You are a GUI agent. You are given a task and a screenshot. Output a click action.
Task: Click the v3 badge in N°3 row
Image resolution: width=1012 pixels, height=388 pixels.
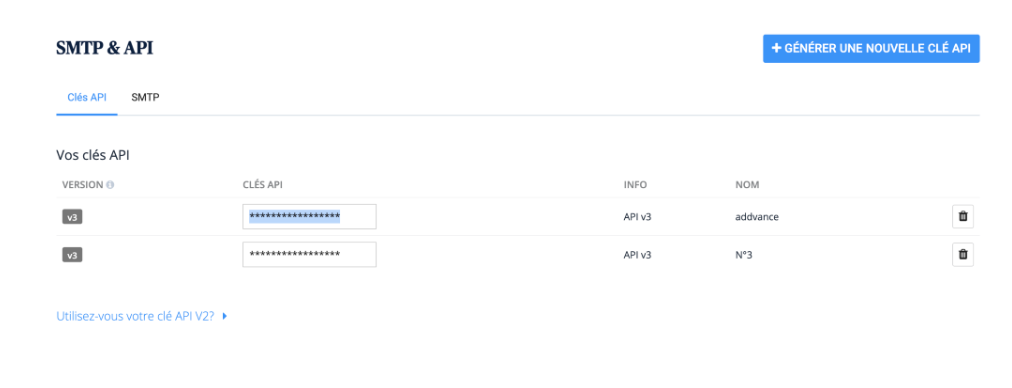[72, 255]
